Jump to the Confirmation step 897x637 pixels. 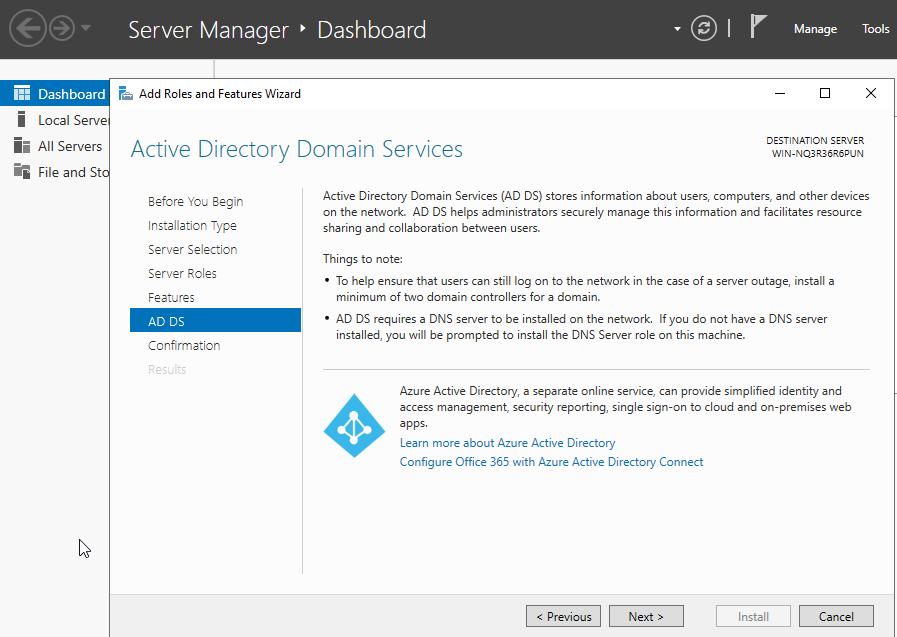tap(184, 345)
